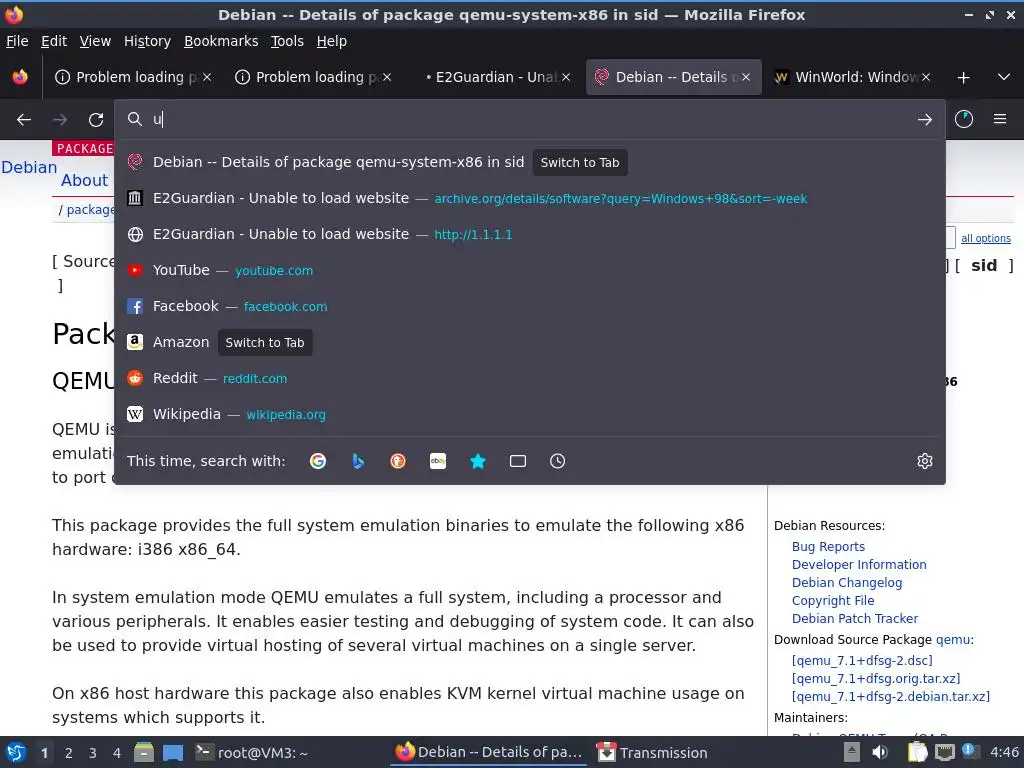Screen dimensions: 1024x768
Task: Close the first Problem loading page tab
Action: 206,77
